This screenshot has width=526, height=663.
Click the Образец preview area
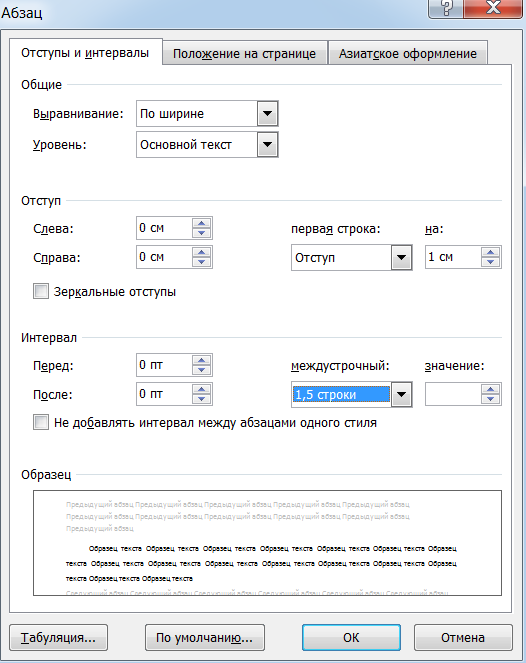point(267,543)
